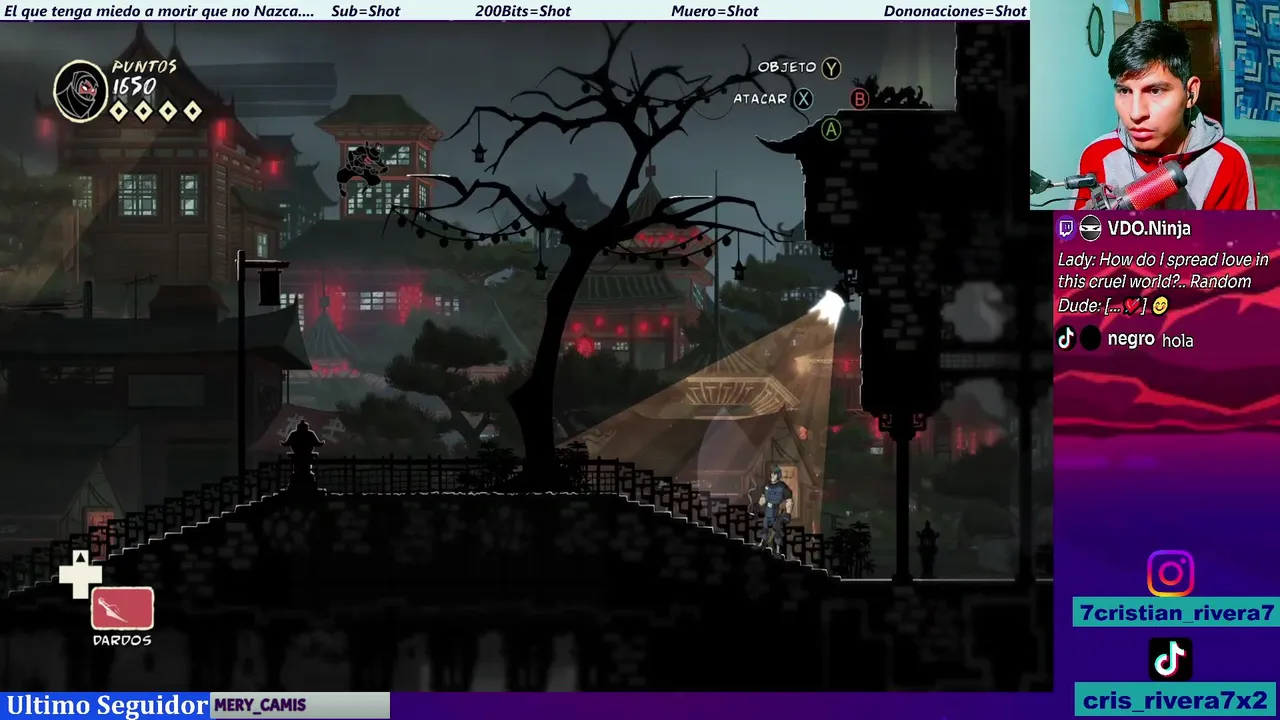The width and height of the screenshot is (1280, 720).
Task: Click the 'DARDOS' label text
Action: (x=122, y=640)
